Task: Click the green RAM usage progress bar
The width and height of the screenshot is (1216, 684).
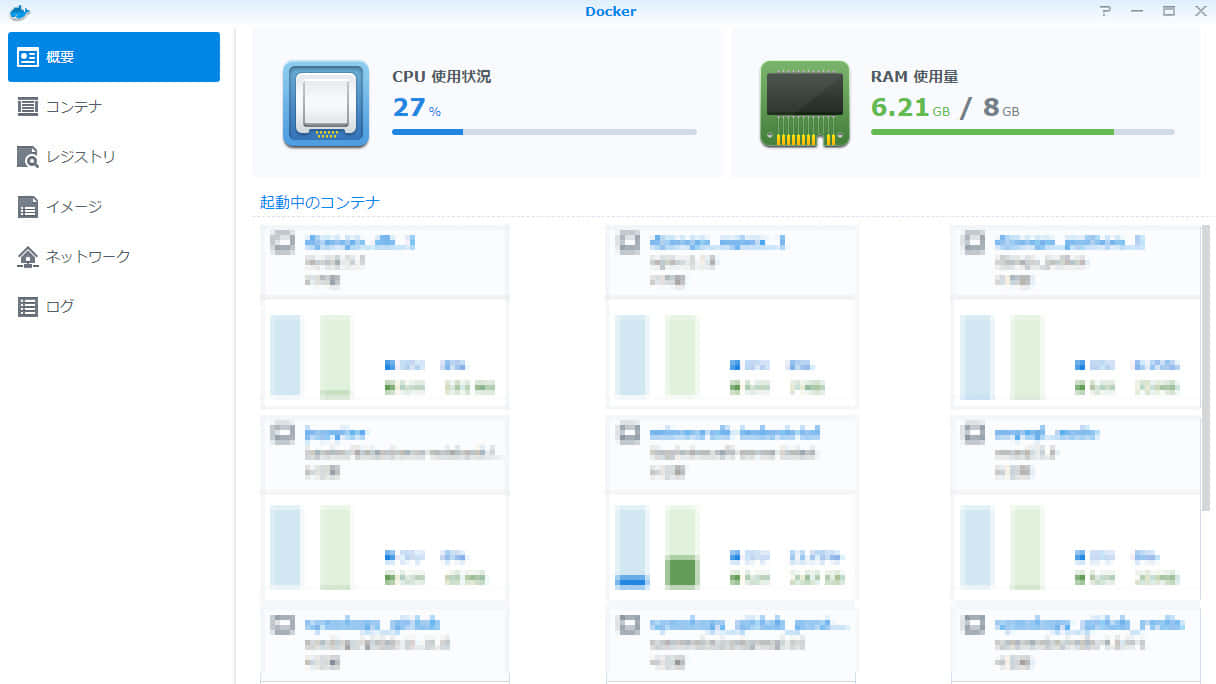Action: pos(1022,132)
